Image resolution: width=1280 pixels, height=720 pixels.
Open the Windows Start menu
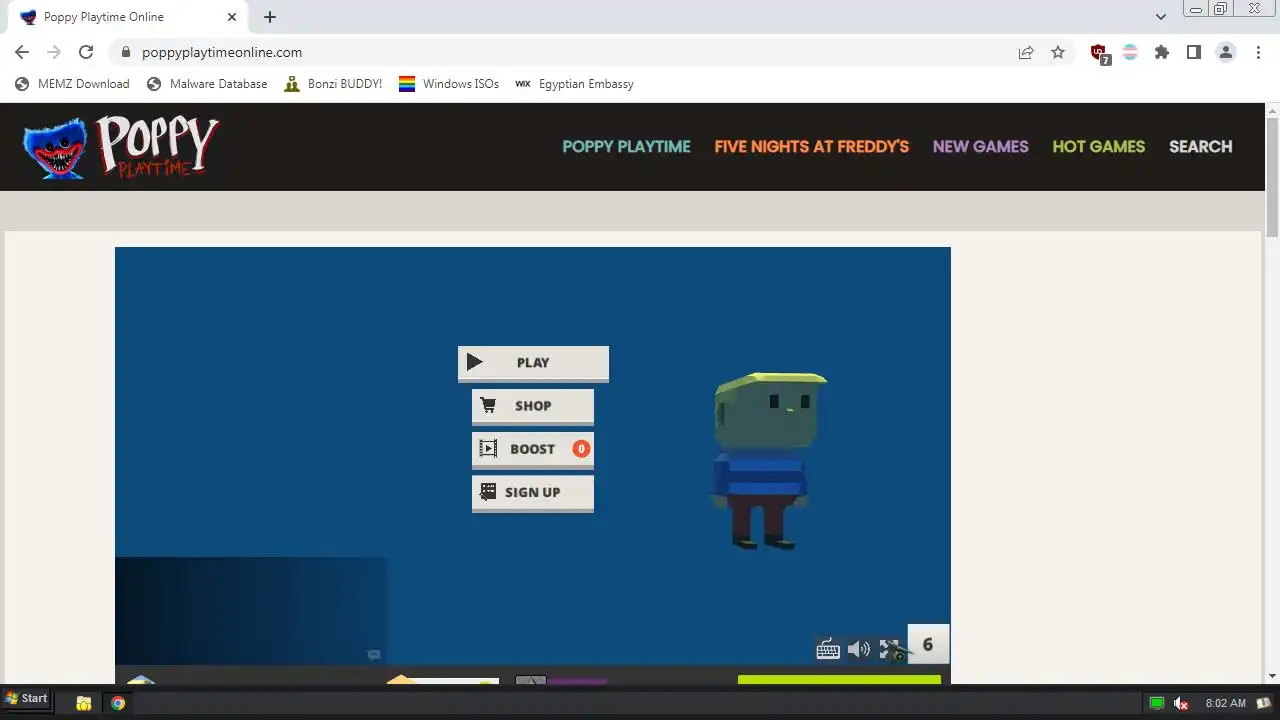point(26,699)
